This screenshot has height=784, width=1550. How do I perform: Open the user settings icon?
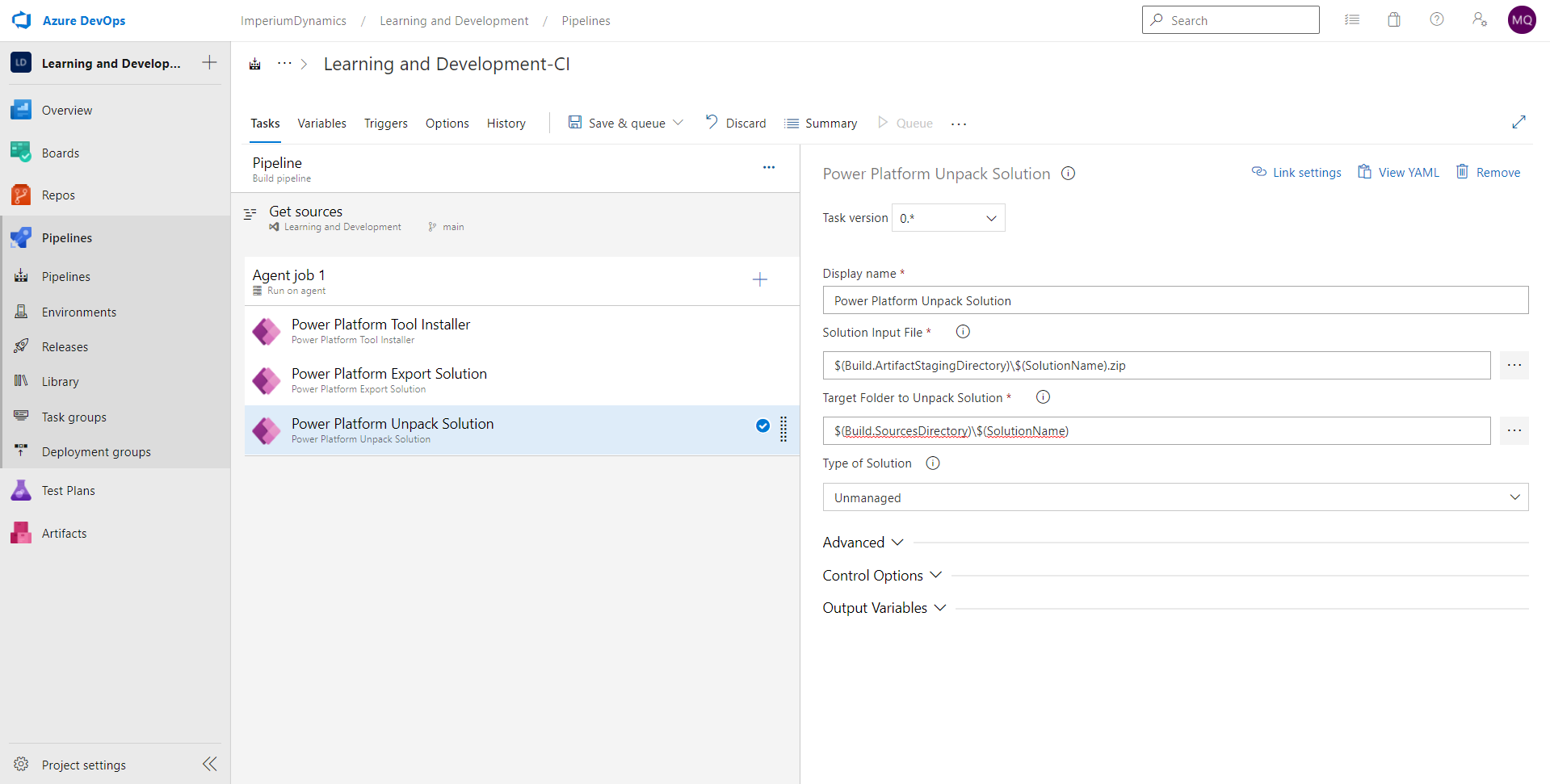pyautogui.click(x=1480, y=19)
